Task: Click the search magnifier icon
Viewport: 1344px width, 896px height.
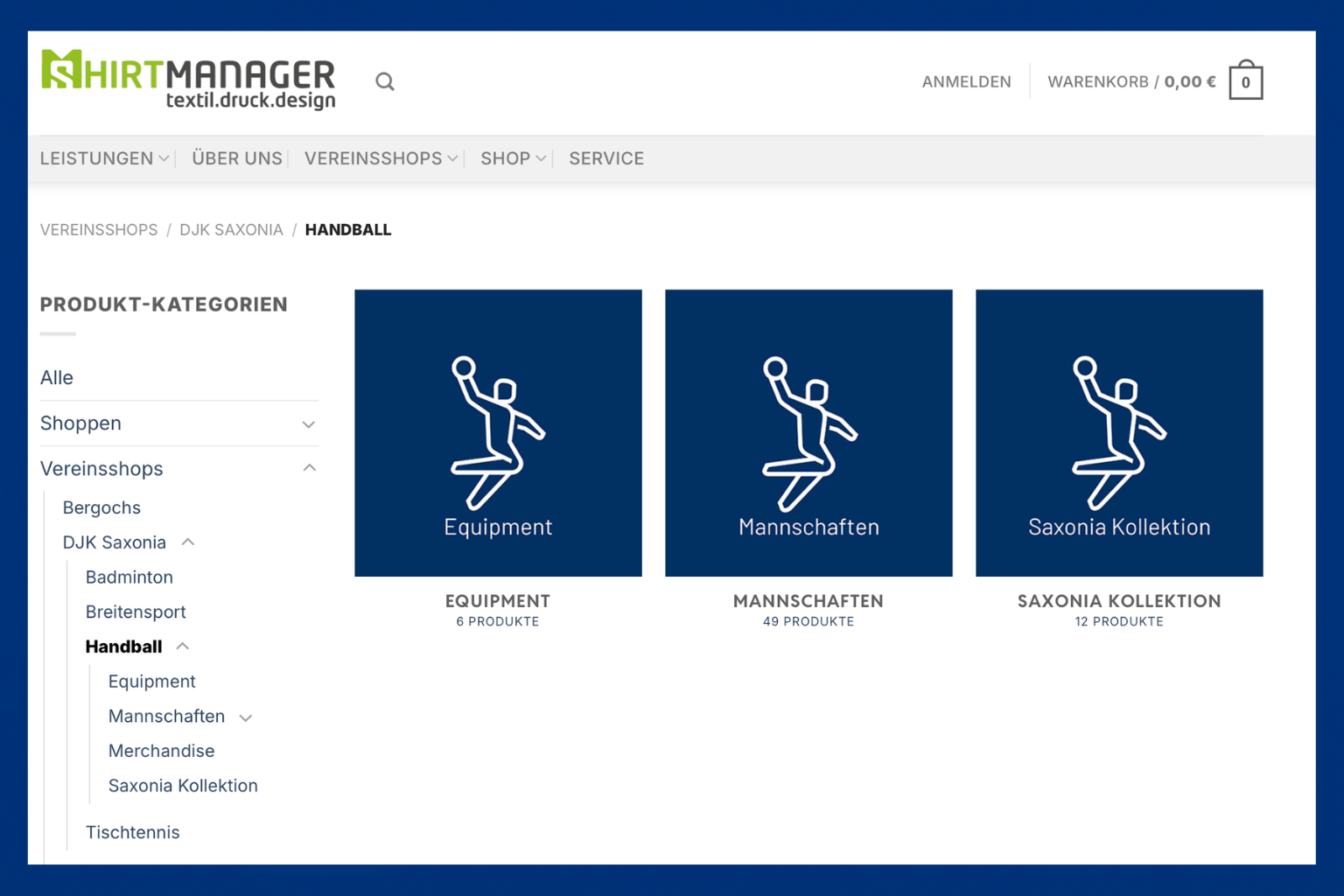Action: 385,82
